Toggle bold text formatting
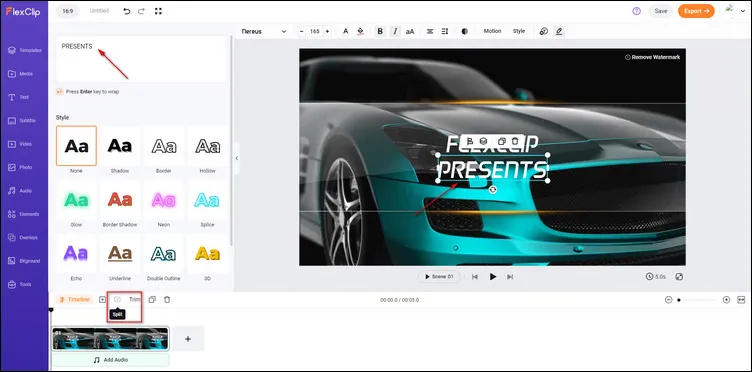Viewport: 752px width, 372px height. tap(380, 31)
